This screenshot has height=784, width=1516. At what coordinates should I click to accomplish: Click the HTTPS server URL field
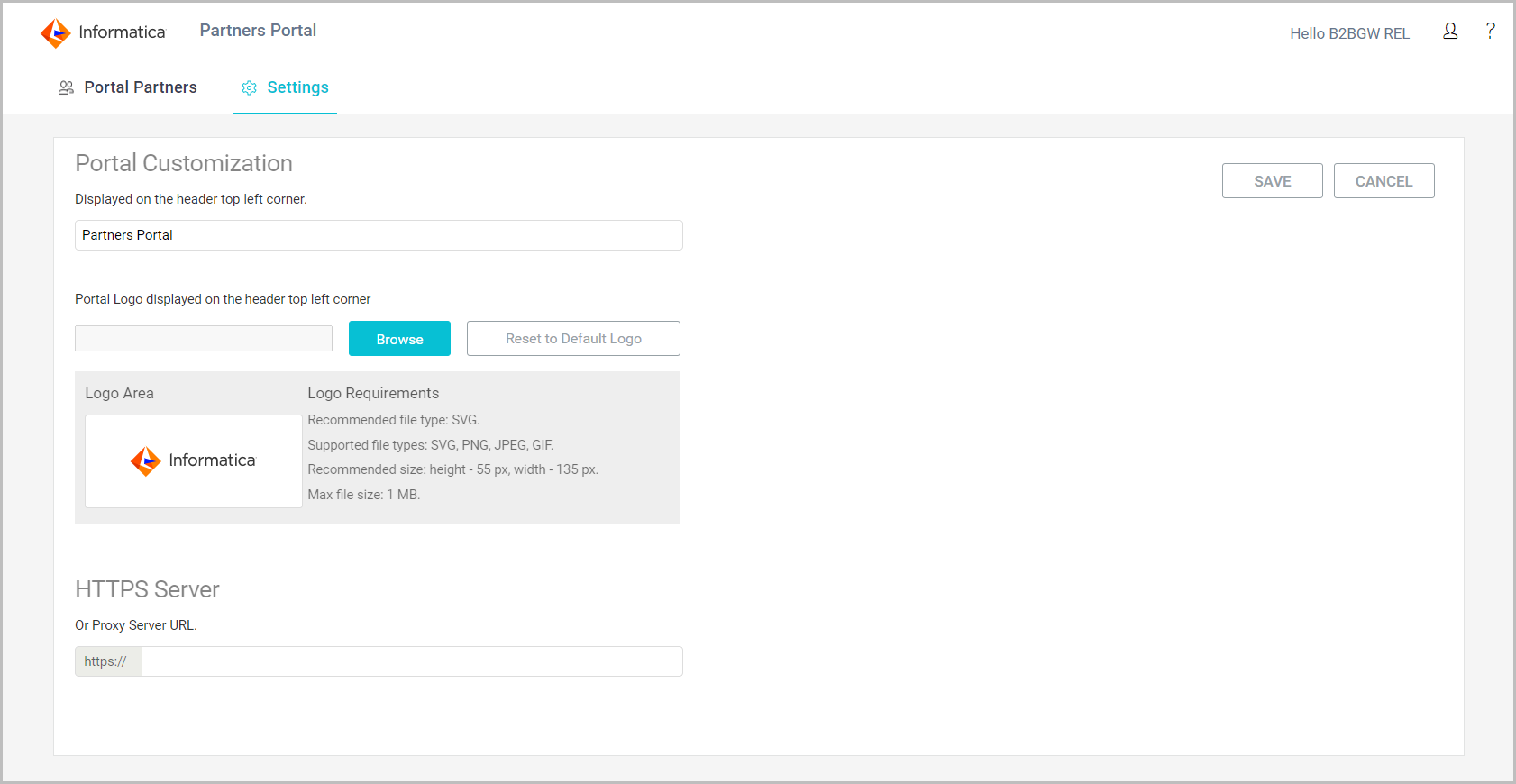412,661
